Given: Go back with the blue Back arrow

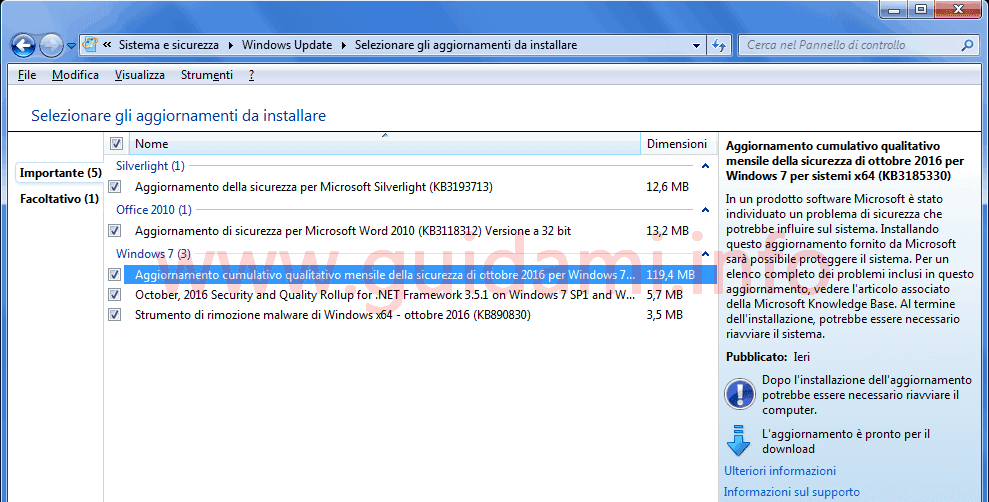Looking at the screenshot, I should (23, 45).
